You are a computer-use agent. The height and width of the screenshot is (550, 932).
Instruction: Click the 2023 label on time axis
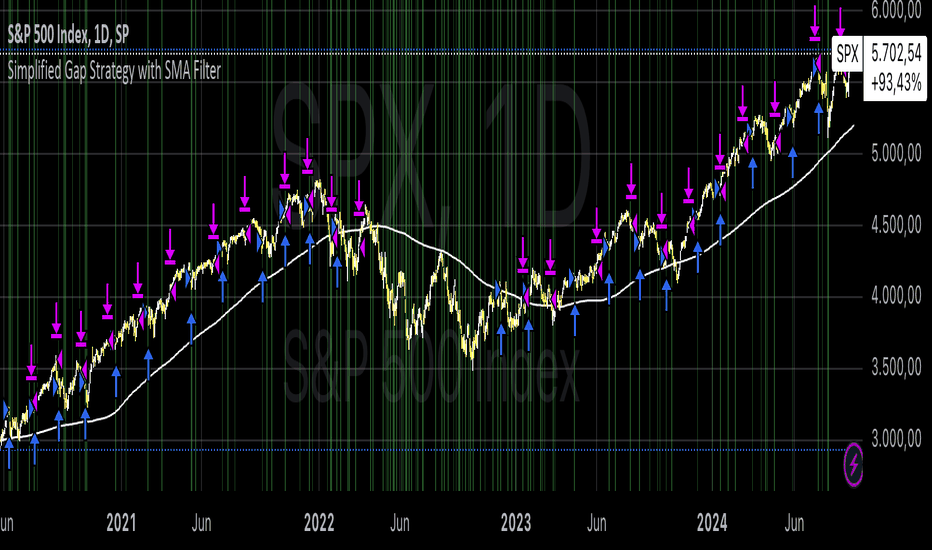coord(515,523)
